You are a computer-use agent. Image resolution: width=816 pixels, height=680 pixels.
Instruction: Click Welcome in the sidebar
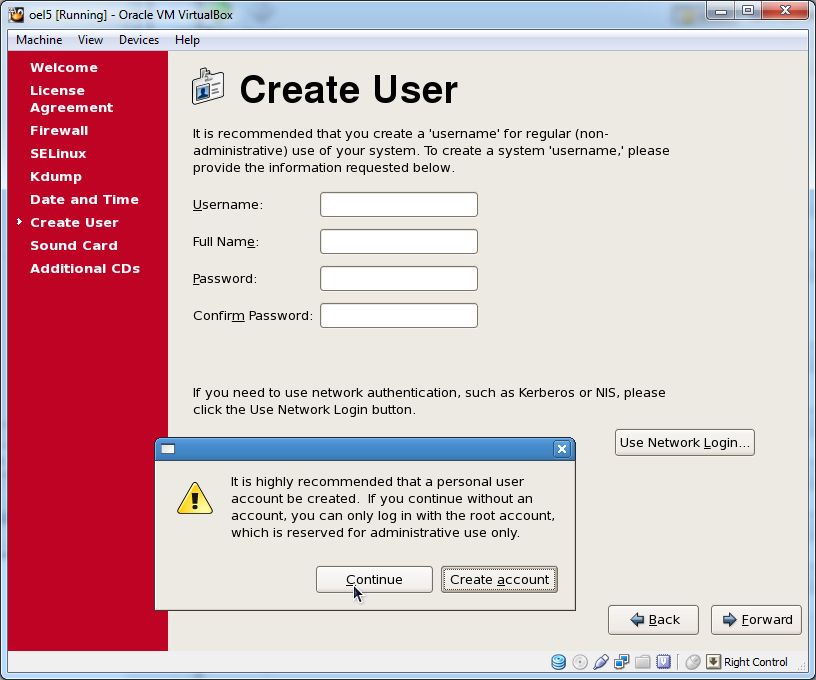tap(64, 68)
